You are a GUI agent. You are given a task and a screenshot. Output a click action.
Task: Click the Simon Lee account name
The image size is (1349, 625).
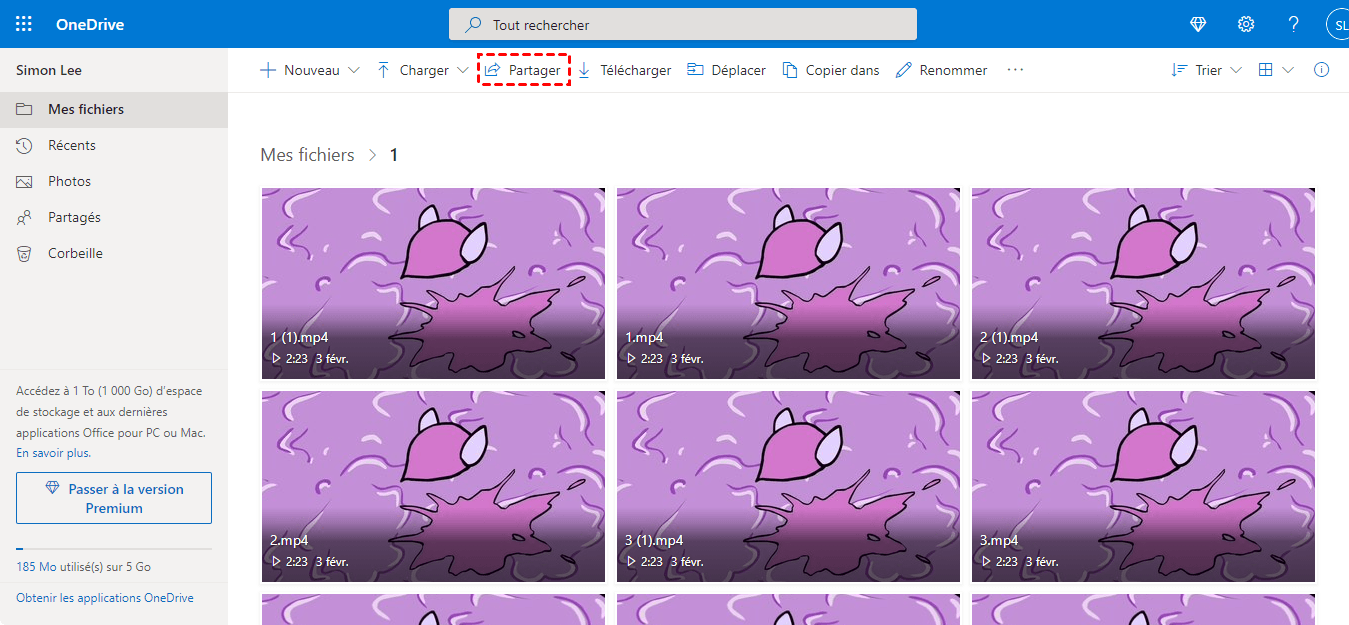[49, 70]
